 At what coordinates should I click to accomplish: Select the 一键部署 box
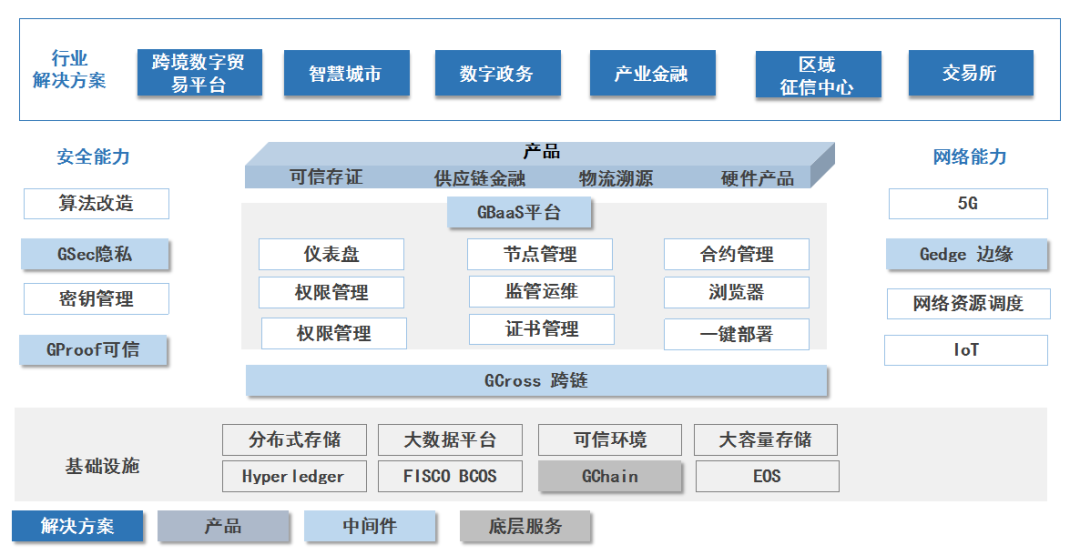(736, 334)
